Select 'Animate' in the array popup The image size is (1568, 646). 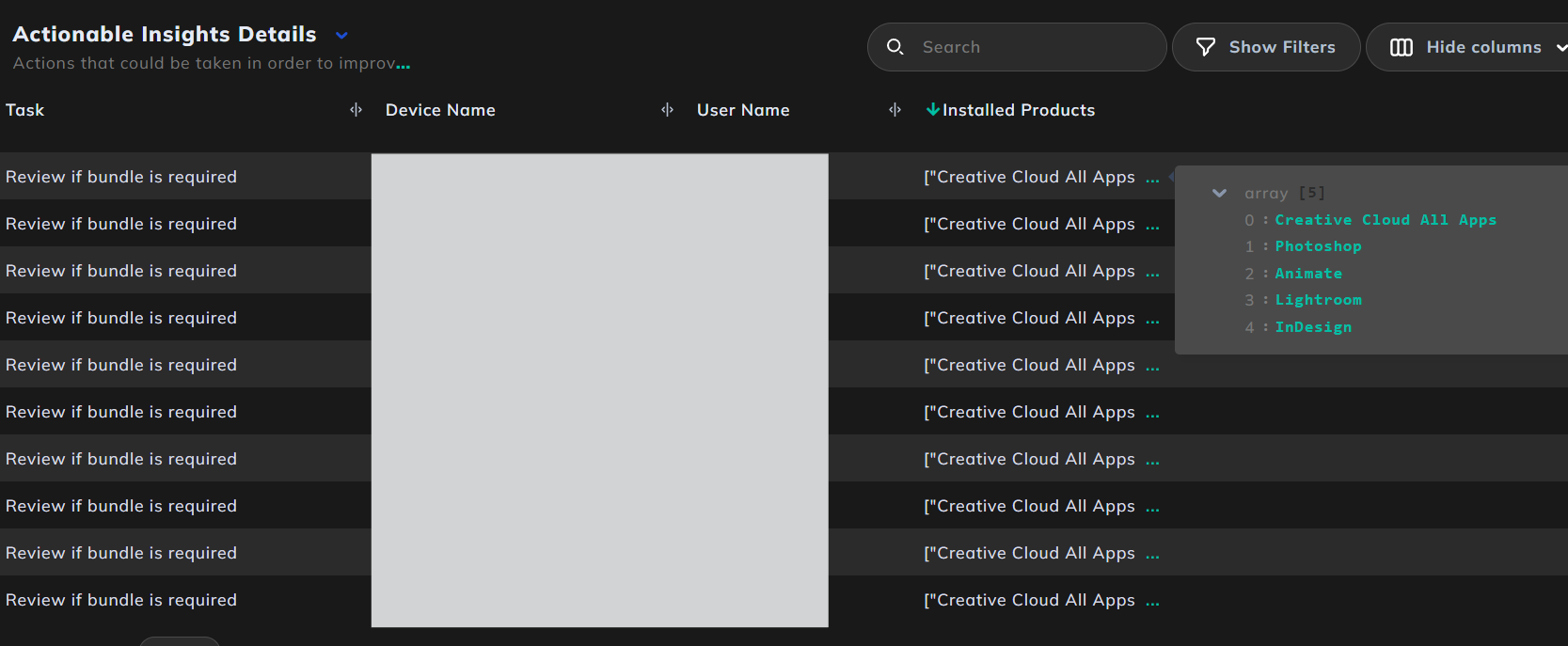click(x=1308, y=274)
